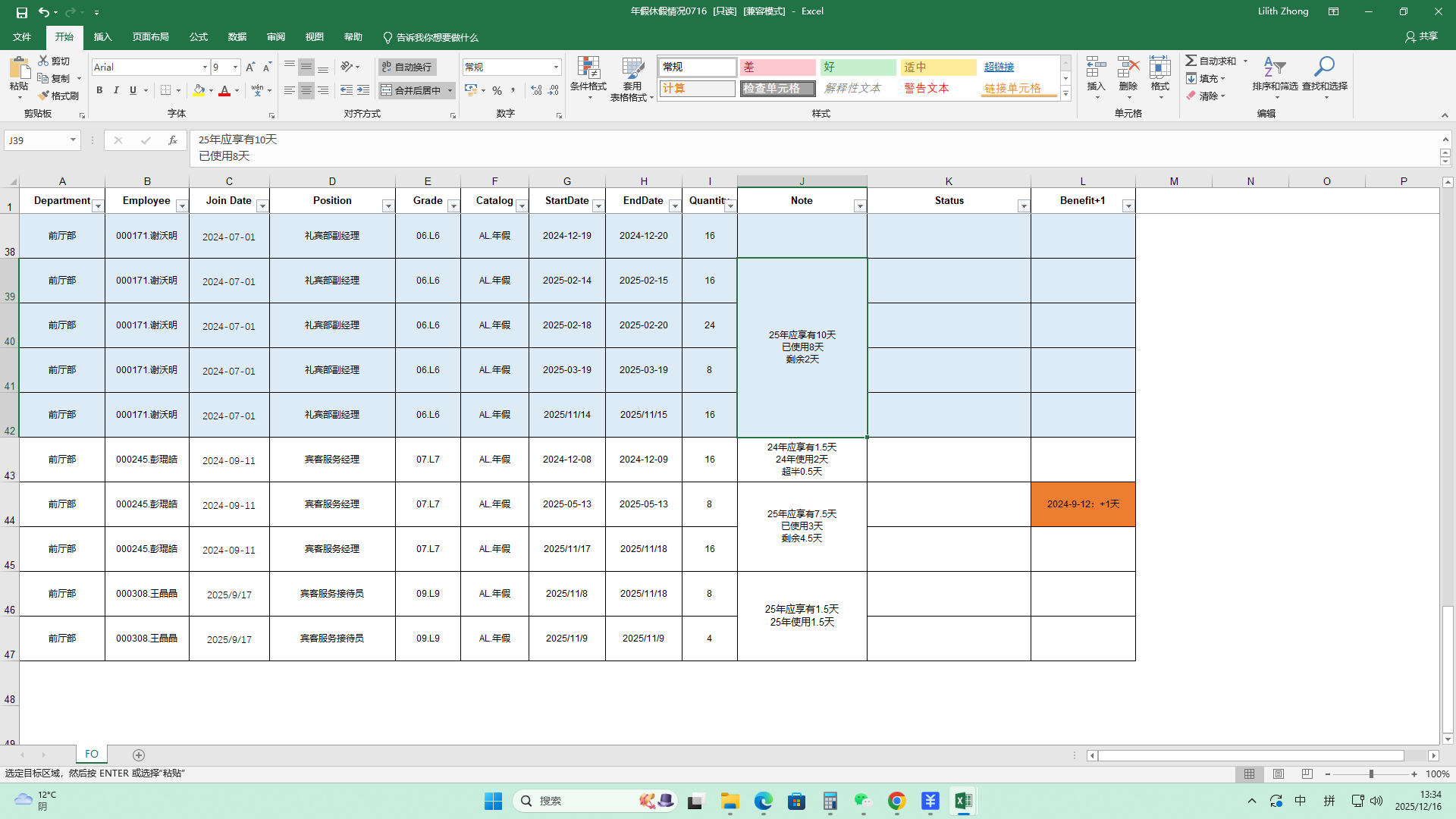The width and height of the screenshot is (1456, 819).
Task: Click the Save icon in title bar
Action: tap(21, 12)
